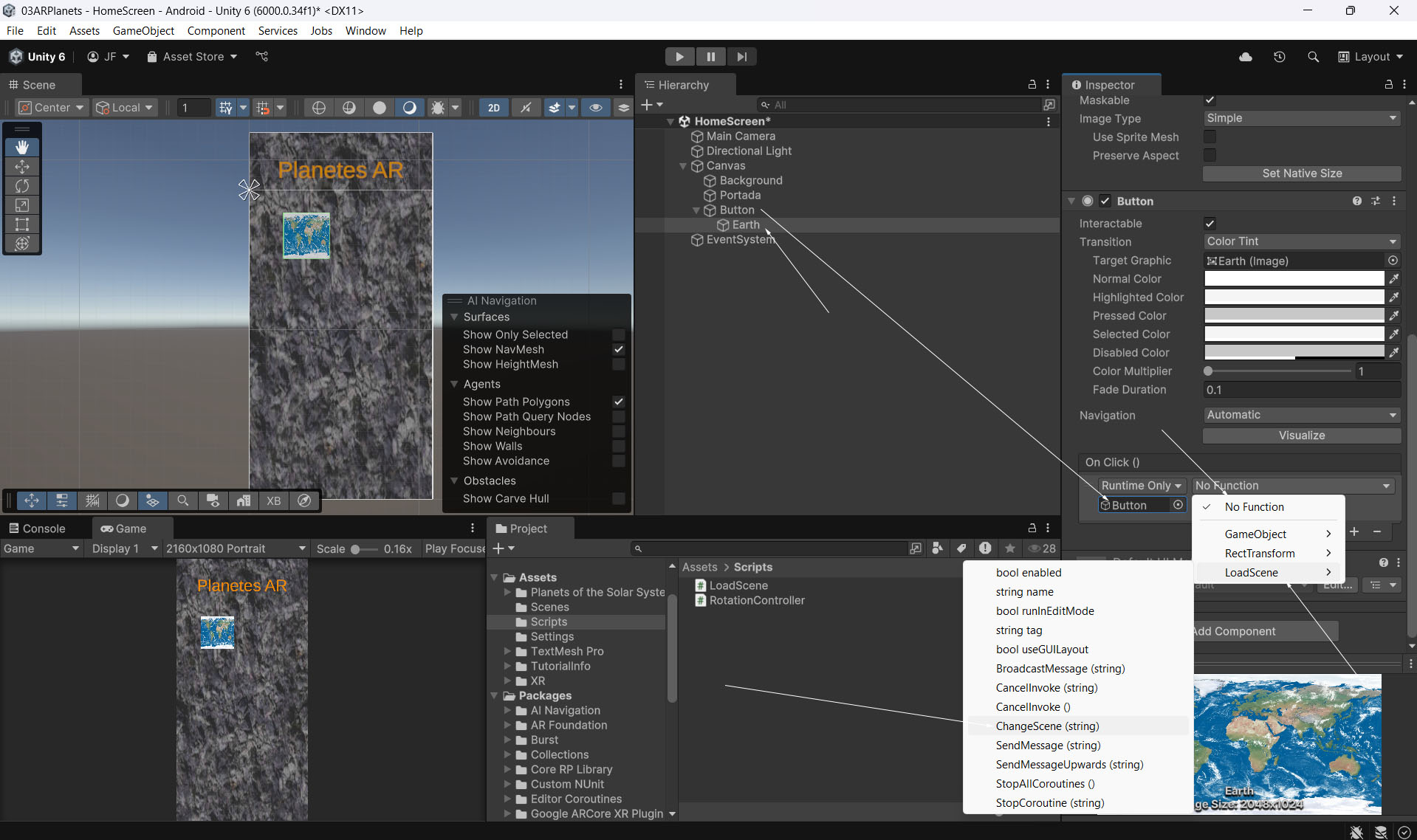This screenshot has height=840, width=1417.
Task: Open the Undo History icon
Action: (1280, 57)
